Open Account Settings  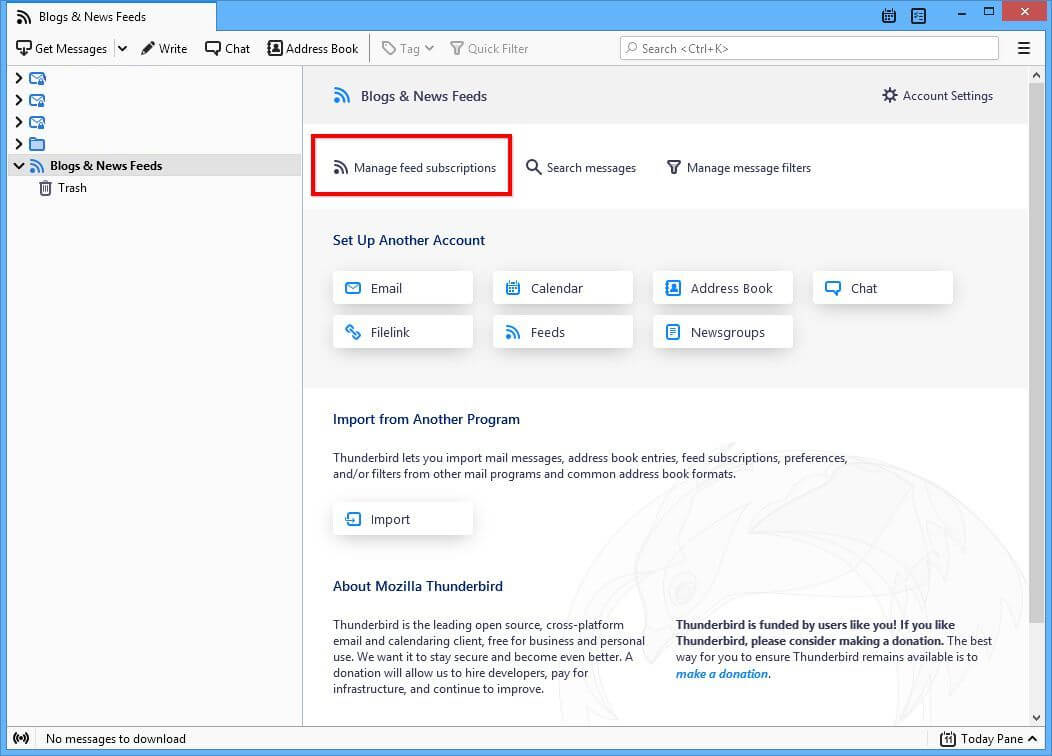937,96
